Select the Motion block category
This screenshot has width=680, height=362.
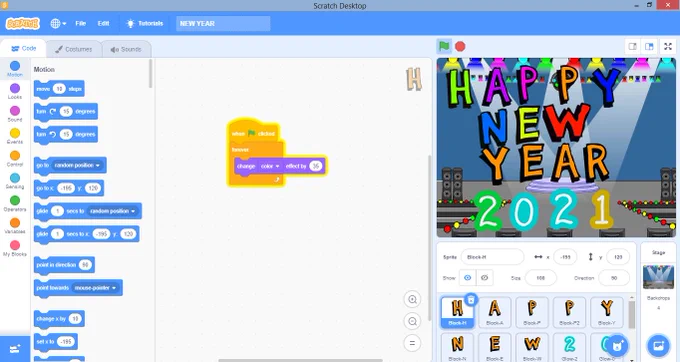tap(15, 69)
